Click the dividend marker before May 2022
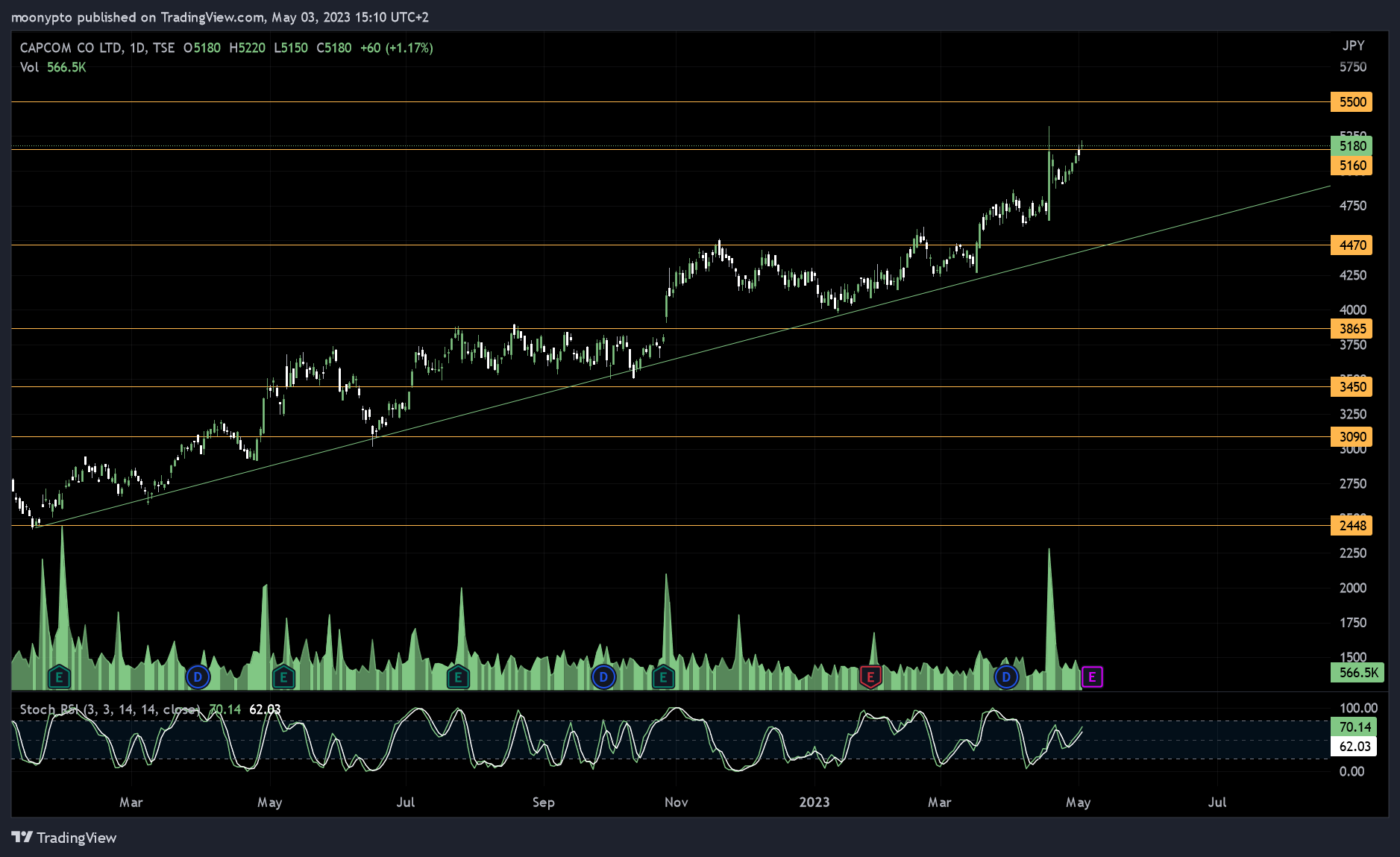This screenshot has width=1400, height=857. coord(198,677)
